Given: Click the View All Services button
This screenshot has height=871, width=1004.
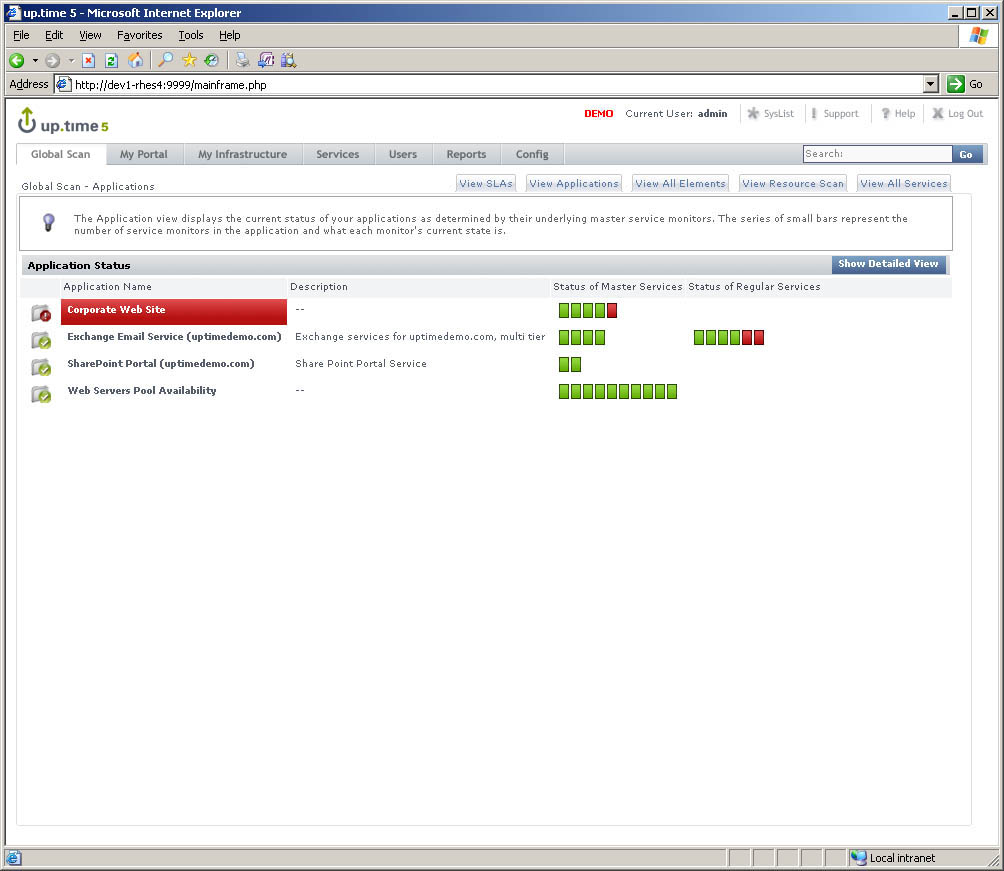Looking at the screenshot, I should (903, 184).
